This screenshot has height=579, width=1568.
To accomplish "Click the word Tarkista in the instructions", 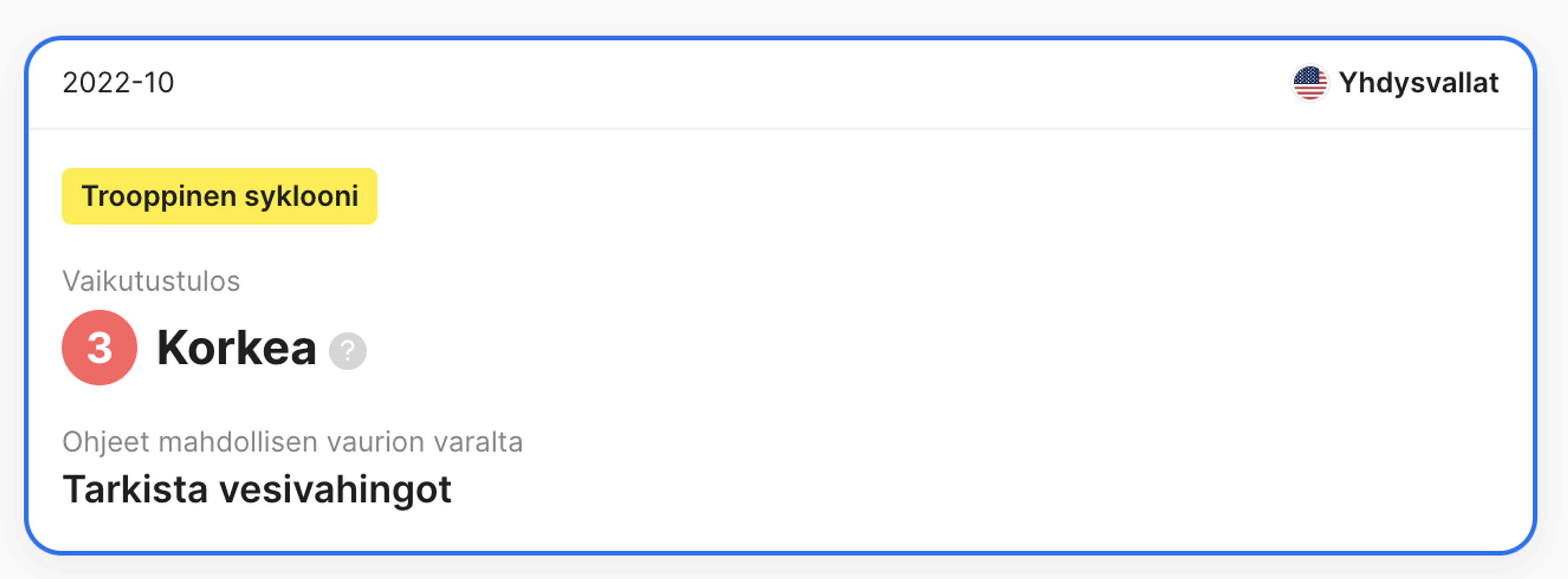I will pos(135,489).
